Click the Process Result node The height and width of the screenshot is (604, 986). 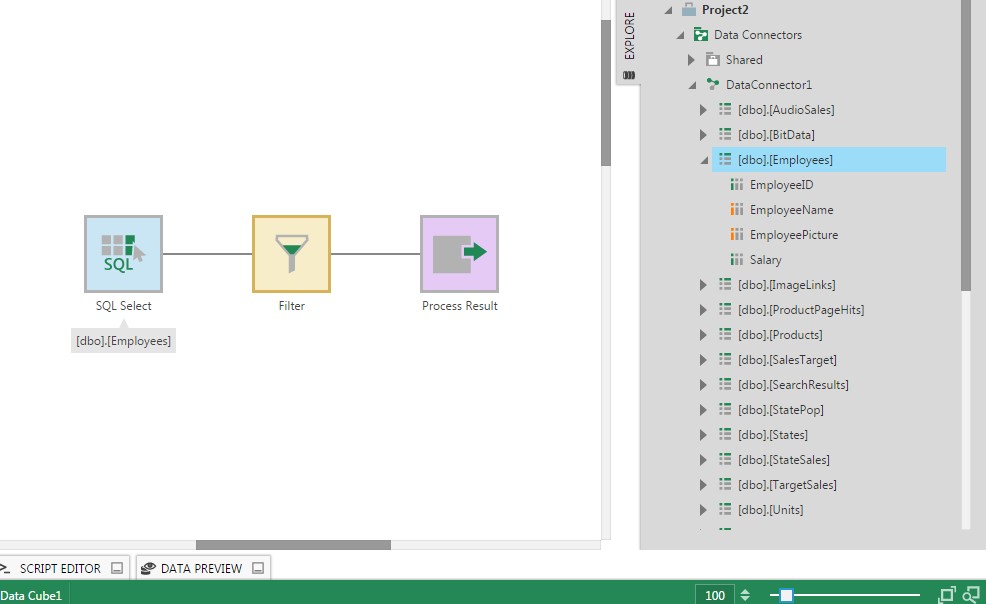[459, 253]
